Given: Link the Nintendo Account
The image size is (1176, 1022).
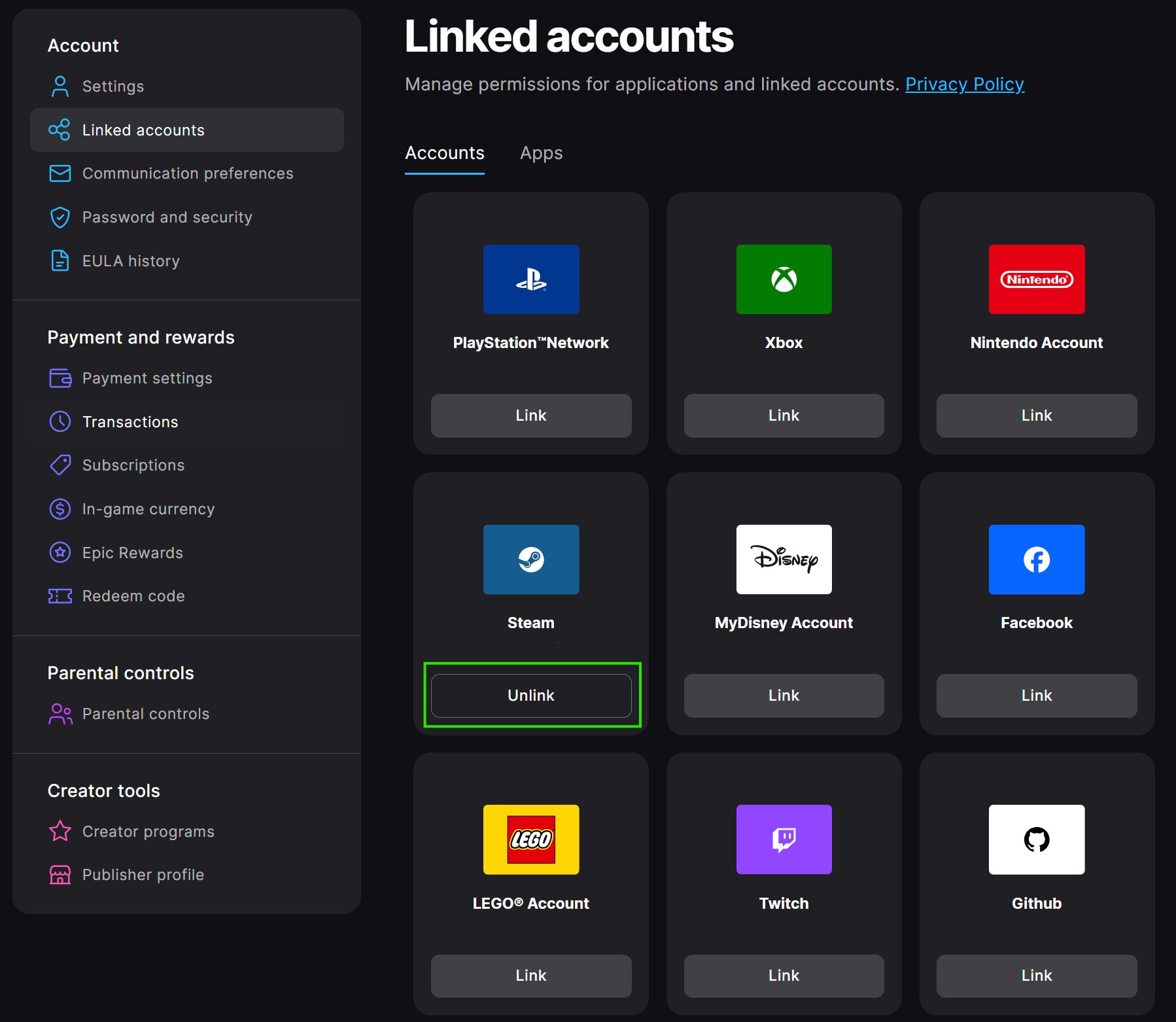Looking at the screenshot, I should 1036,415.
